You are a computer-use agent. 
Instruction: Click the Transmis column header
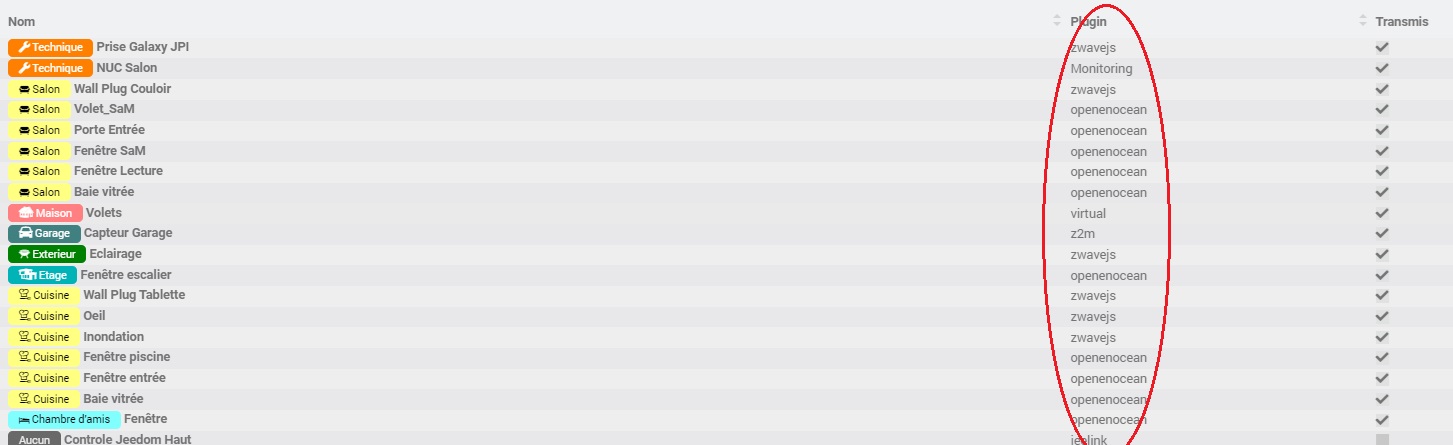[1402, 21]
